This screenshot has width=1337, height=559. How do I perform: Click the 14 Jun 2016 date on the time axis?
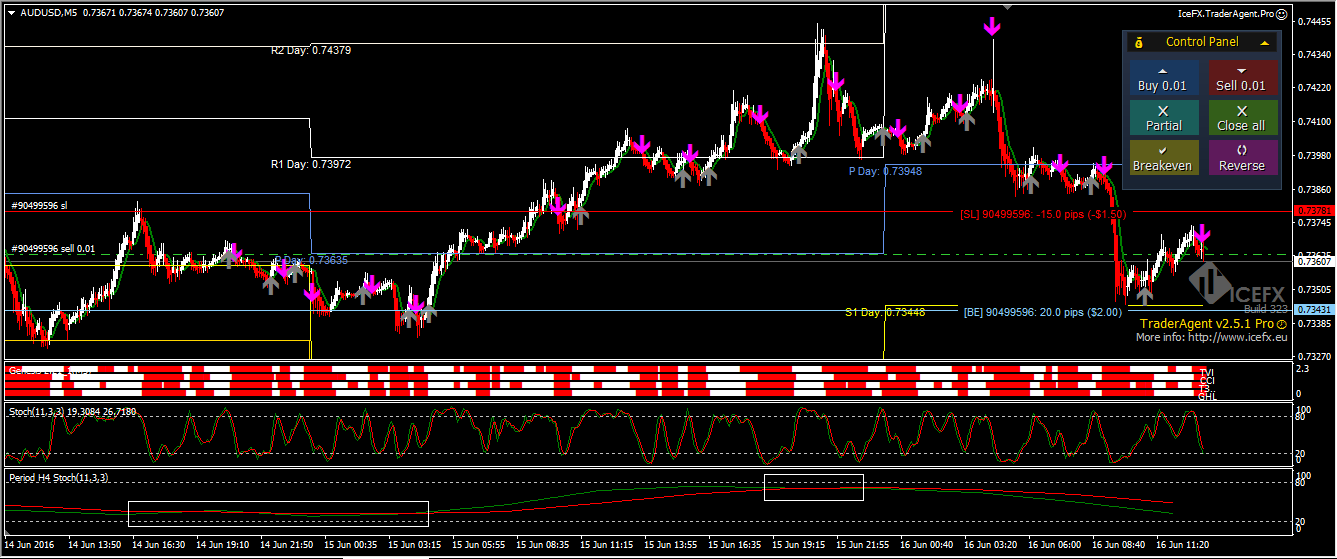(x=31, y=546)
